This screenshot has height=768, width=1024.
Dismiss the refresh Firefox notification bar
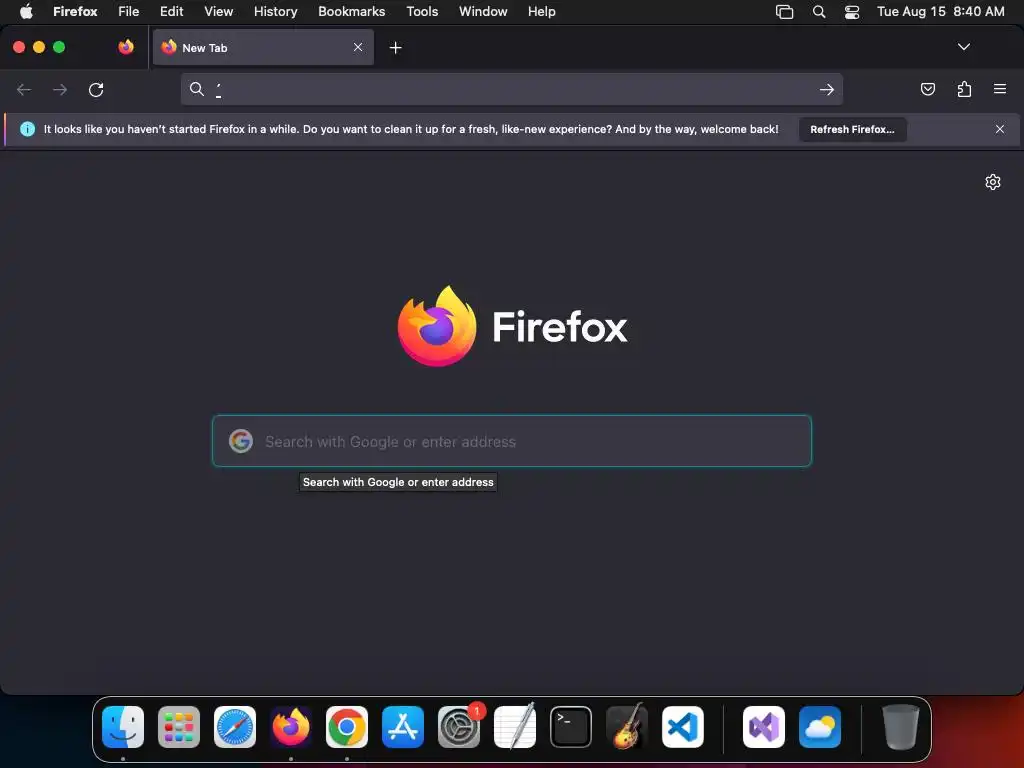1000,129
